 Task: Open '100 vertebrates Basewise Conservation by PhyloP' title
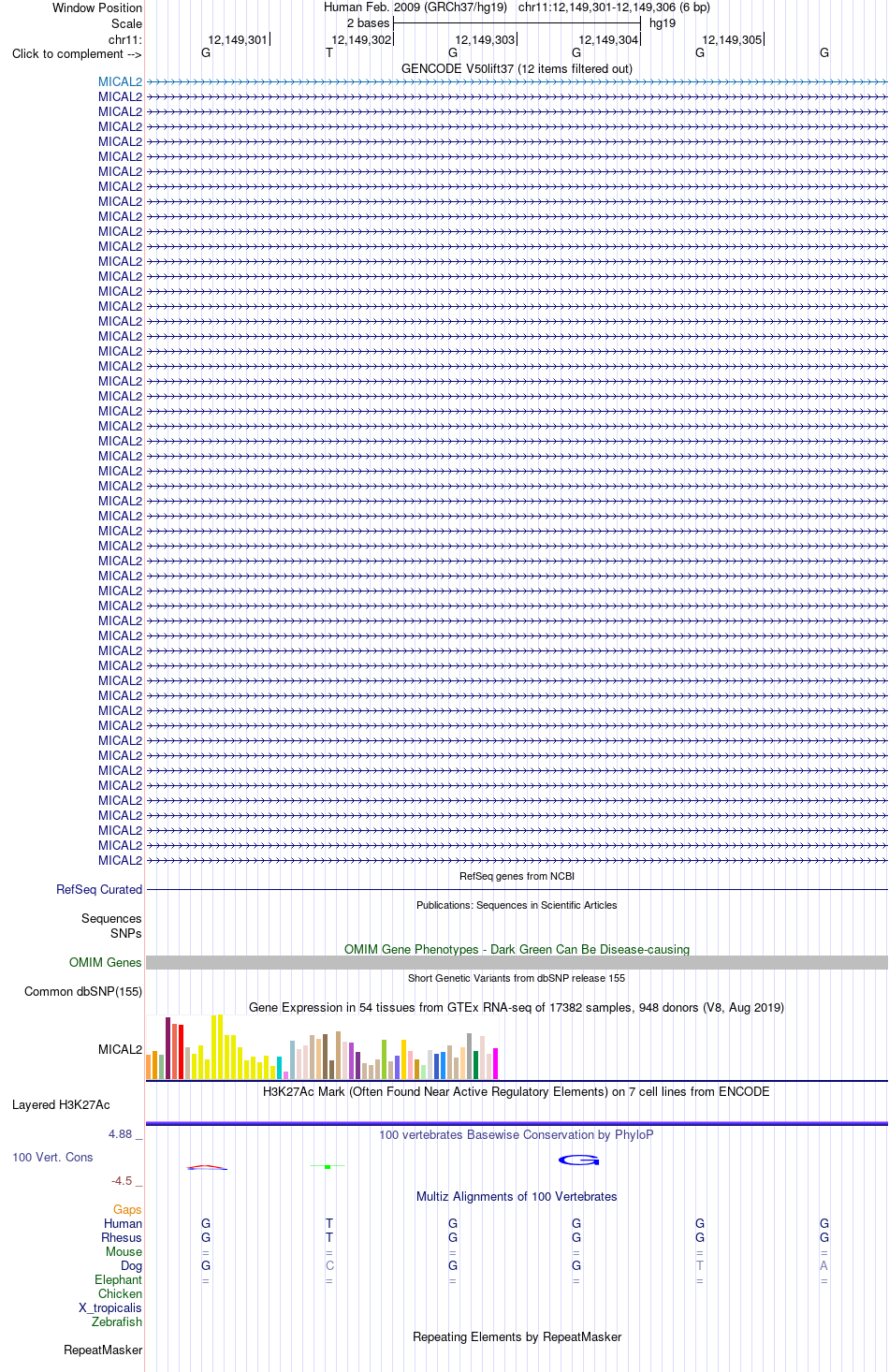(517, 1134)
